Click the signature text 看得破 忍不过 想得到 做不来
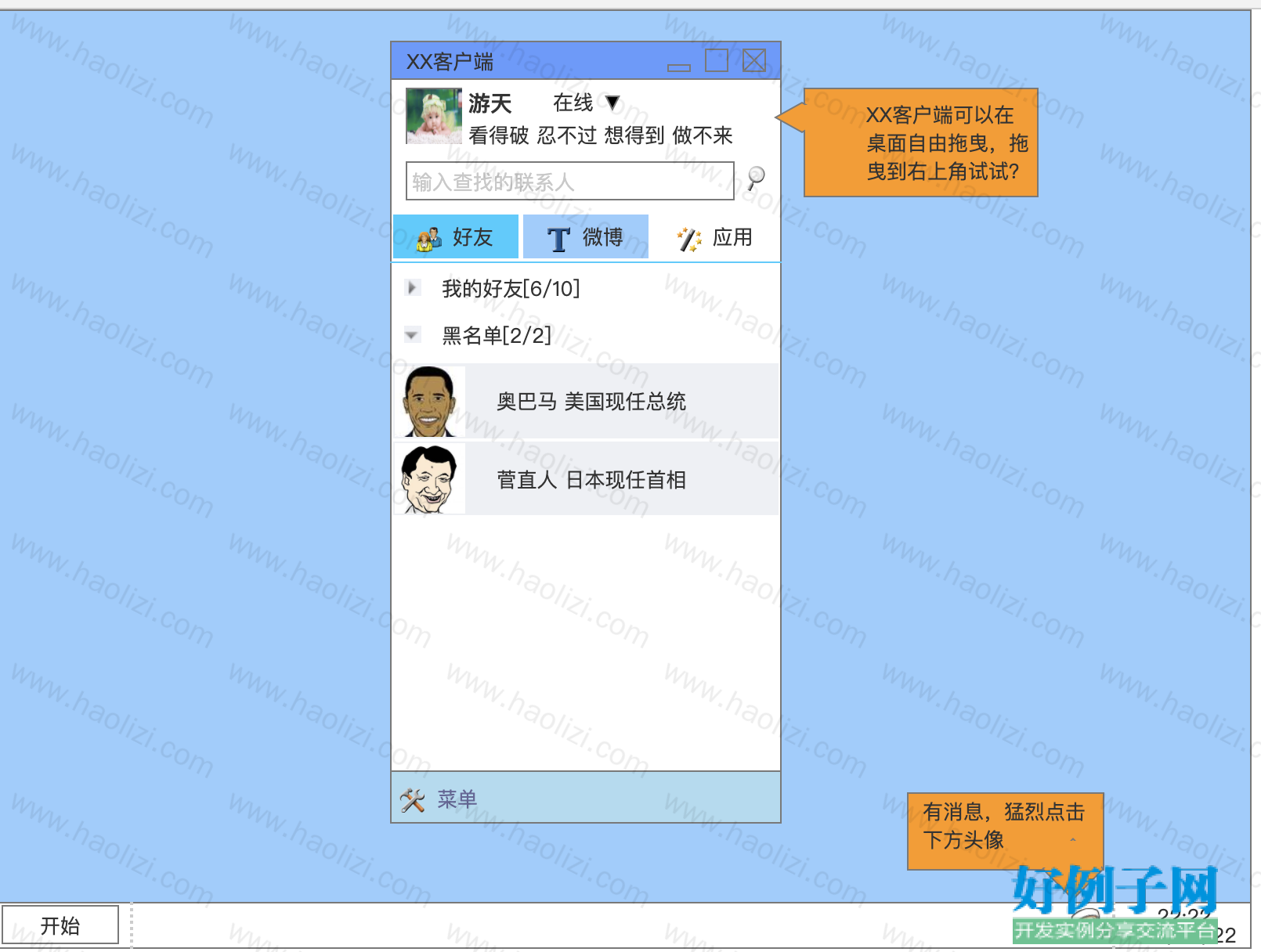This screenshot has height=952, width=1261. (x=601, y=135)
